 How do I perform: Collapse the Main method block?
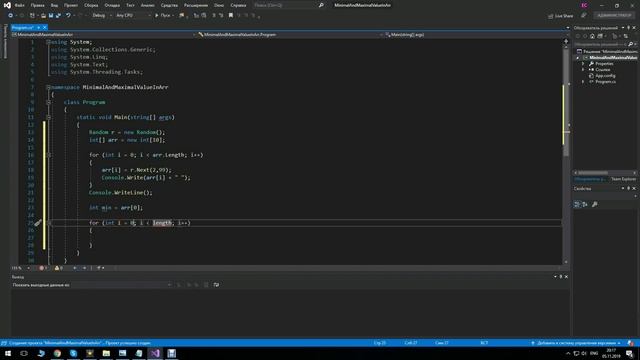tap(48, 117)
